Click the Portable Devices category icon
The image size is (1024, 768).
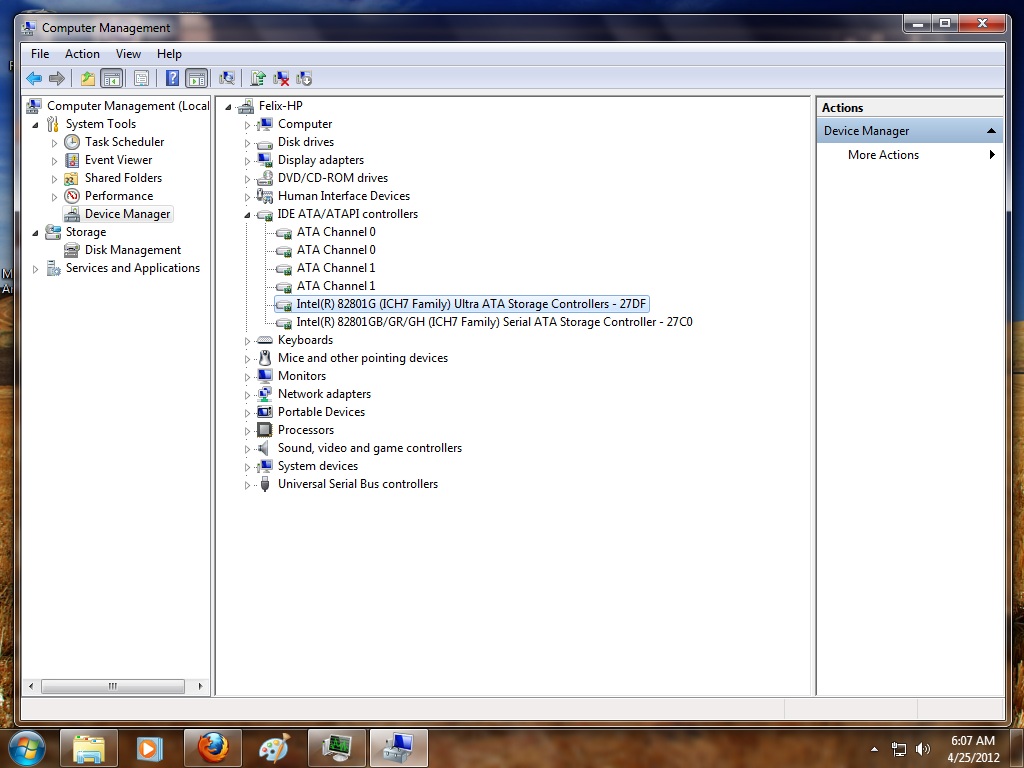[264, 412]
